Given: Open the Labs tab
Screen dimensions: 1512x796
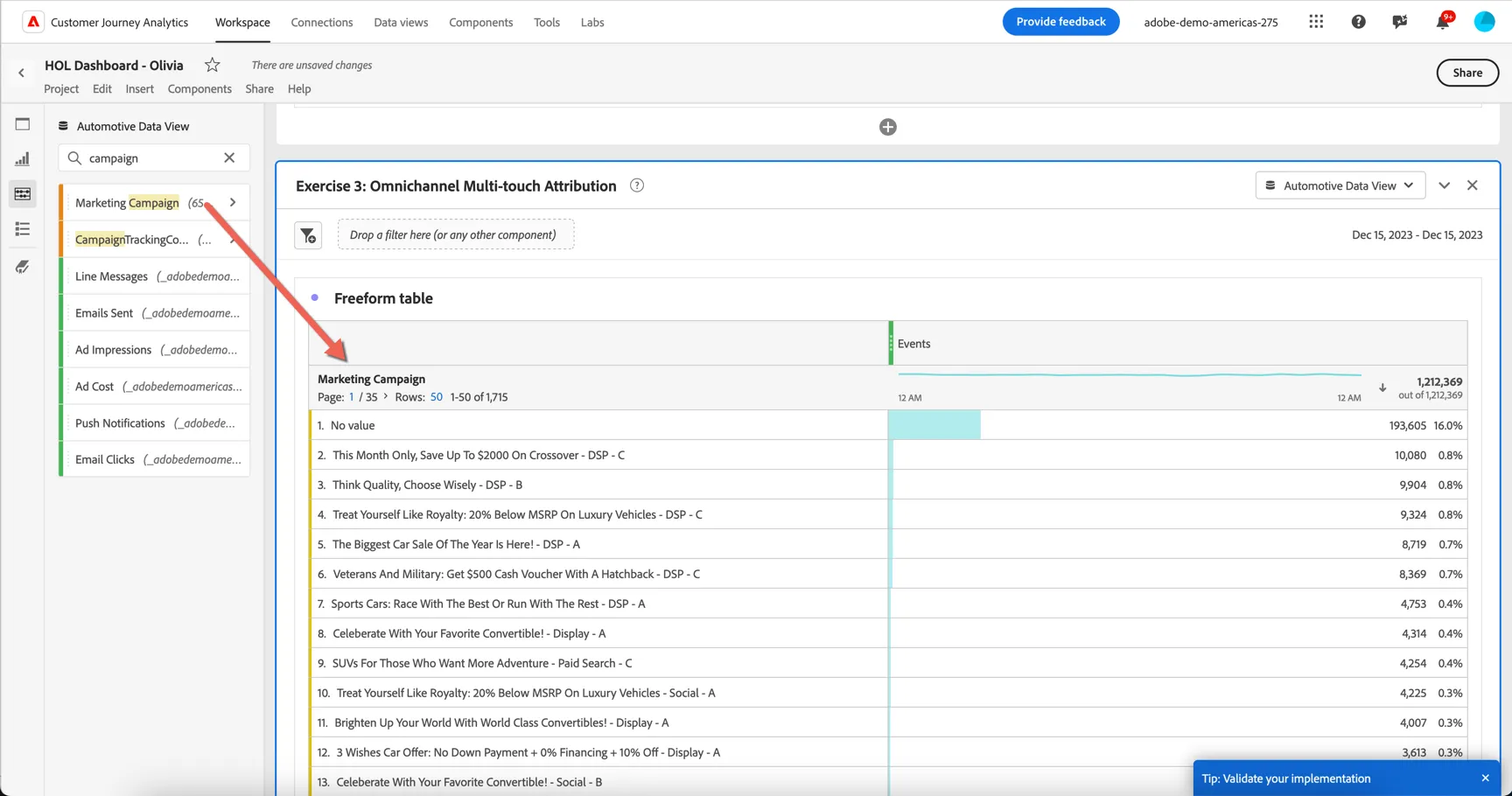Looking at the screenshot, I should click(x=592, y=22).
